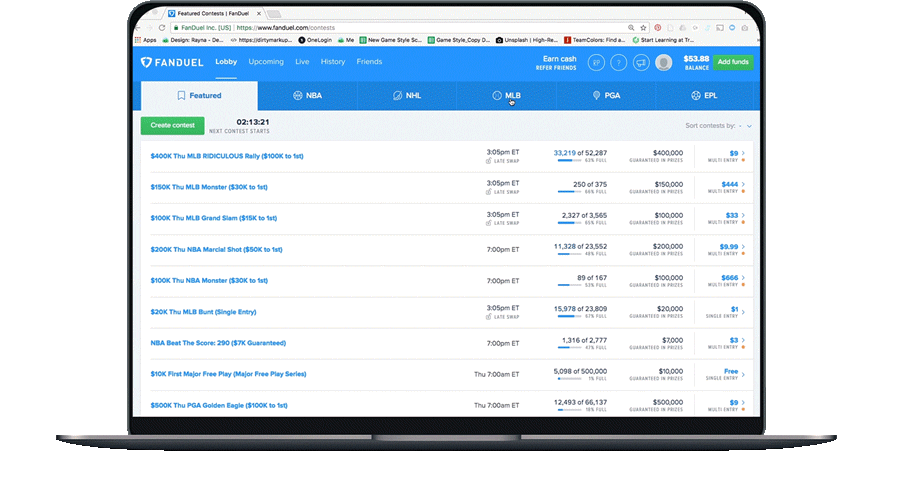Open the Apps bookmarks shortcut
The height and width of the screenshot is (478, 900).
(x=145, y=40)
